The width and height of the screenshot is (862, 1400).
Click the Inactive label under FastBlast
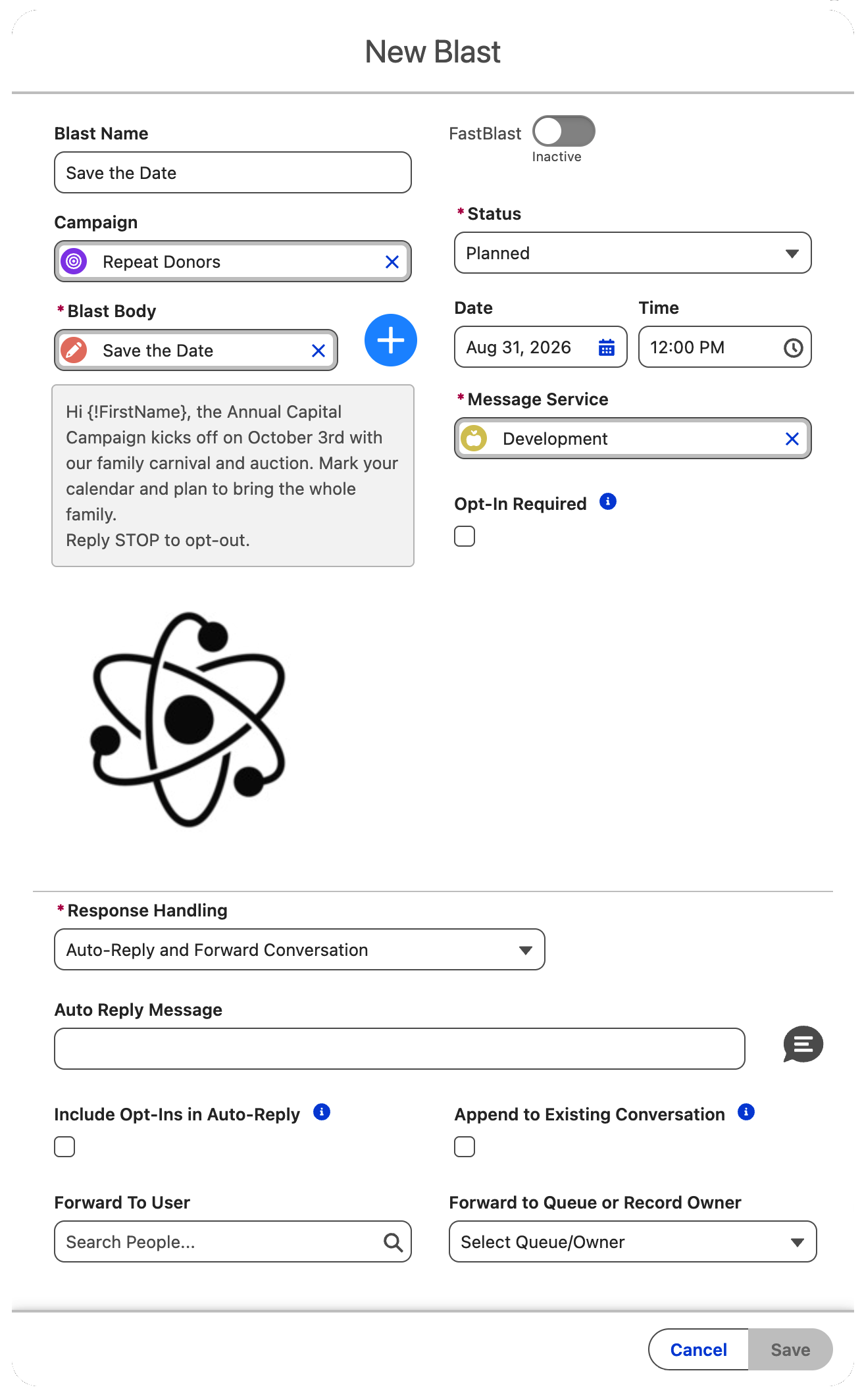tap(557, 157)
